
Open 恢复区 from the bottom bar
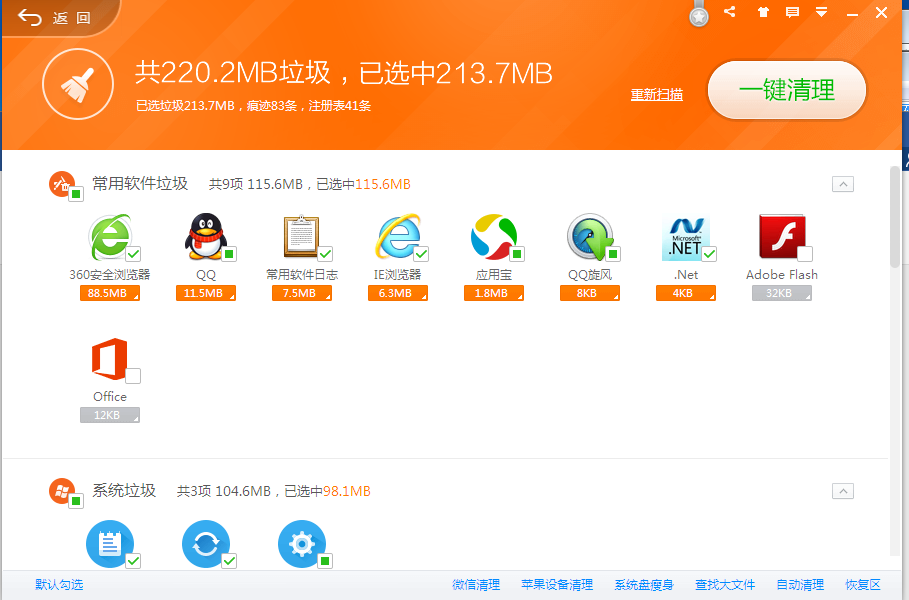pyautogui.click(x=863, y=585)
